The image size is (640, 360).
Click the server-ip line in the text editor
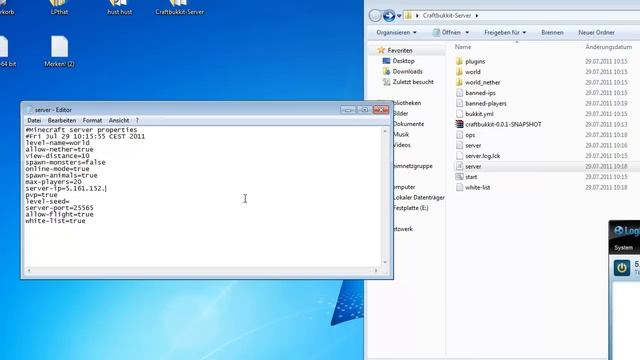coord(66,189)
